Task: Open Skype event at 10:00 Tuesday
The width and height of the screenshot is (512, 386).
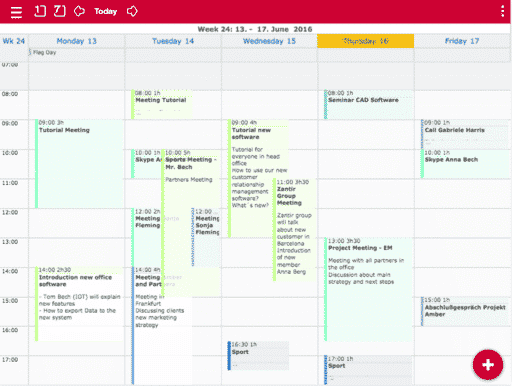Action: pos(146,163)
